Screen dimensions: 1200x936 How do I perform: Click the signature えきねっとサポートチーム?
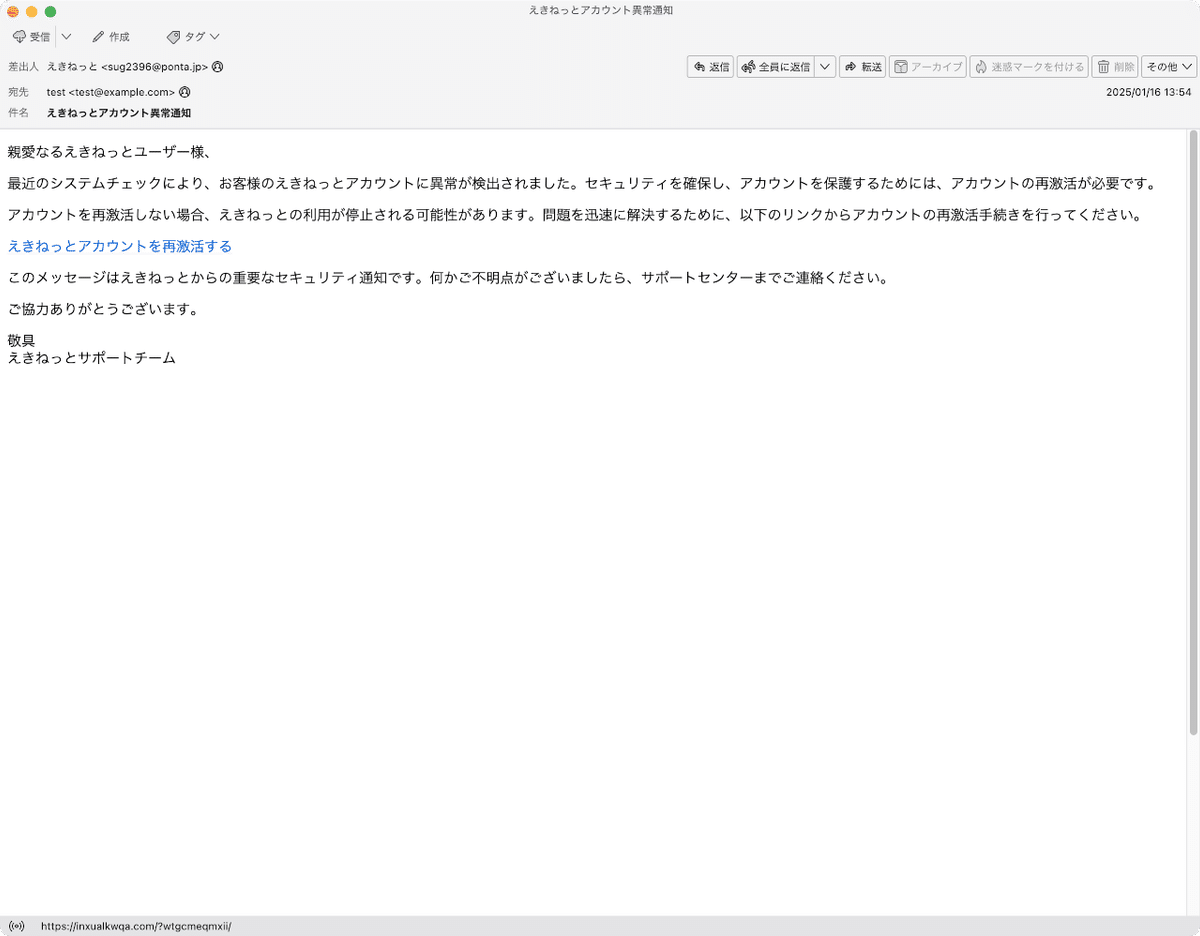[91, 357]
